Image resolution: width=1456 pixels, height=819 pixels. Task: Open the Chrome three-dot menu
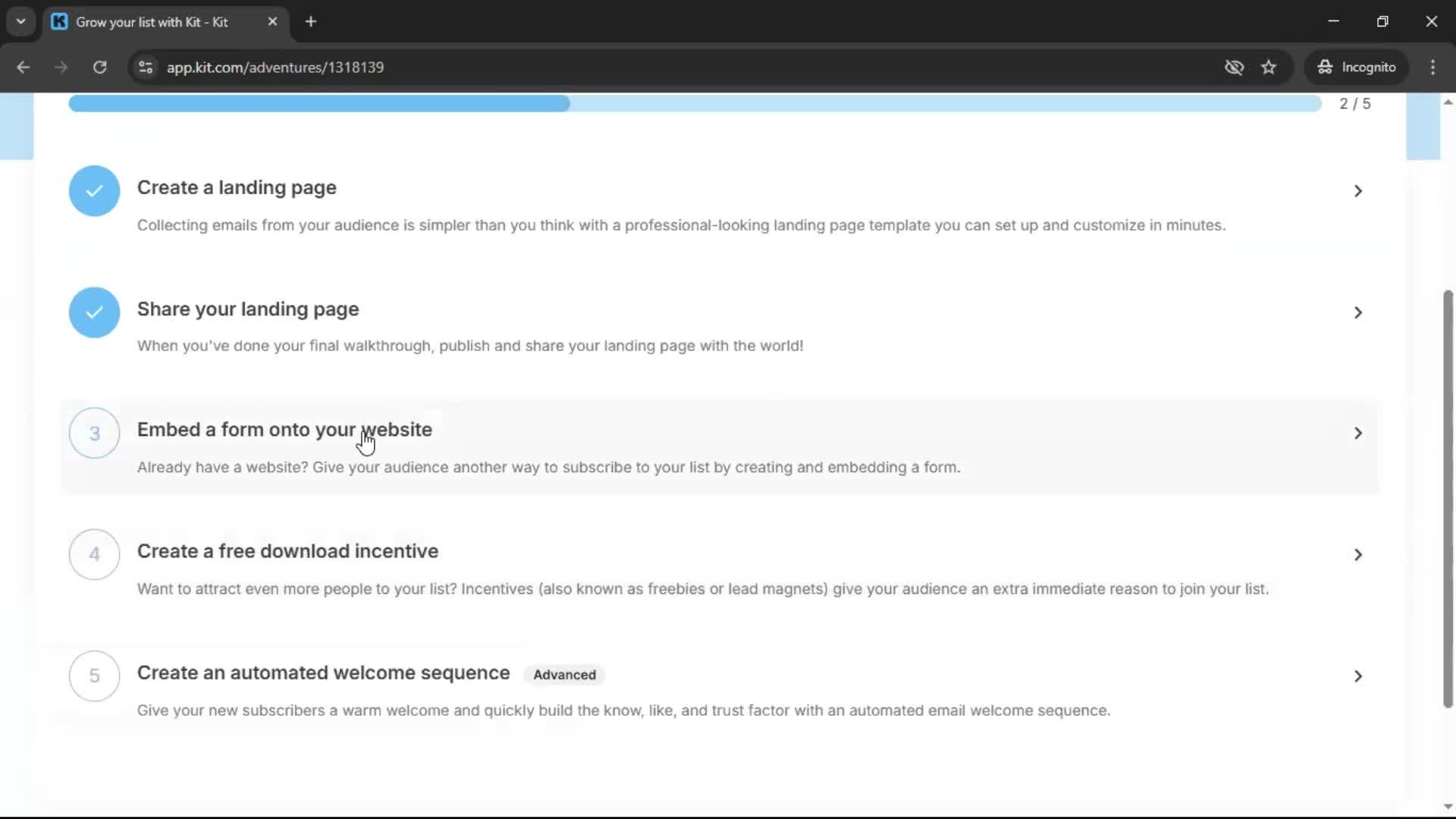coord(1432,67)
